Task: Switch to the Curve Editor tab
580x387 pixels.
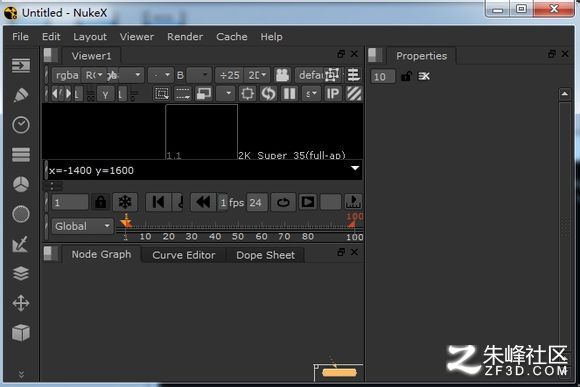Action: tap(183, 255)
